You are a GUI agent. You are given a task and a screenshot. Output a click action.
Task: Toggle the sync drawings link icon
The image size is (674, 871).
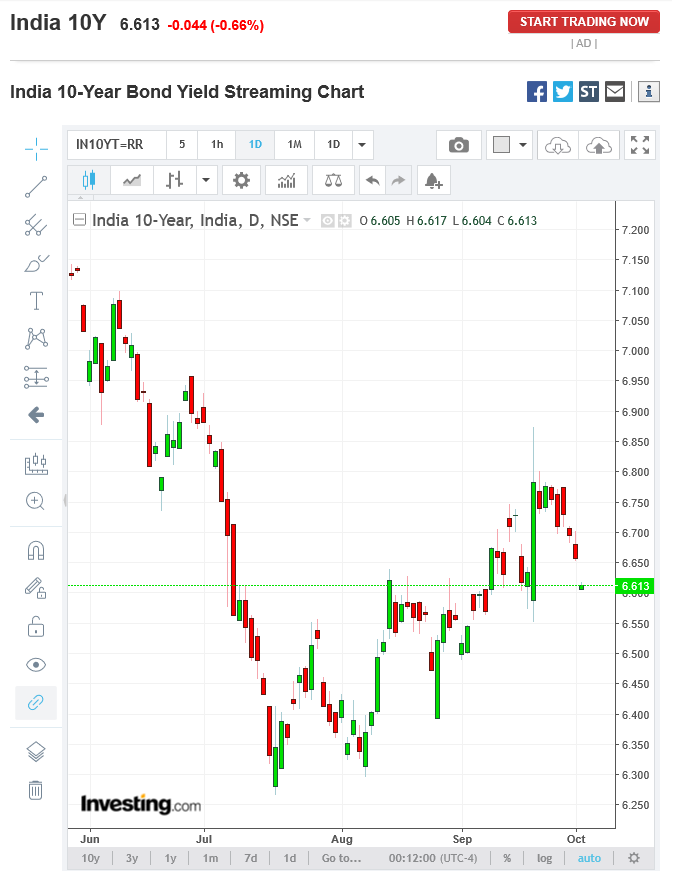36,703
